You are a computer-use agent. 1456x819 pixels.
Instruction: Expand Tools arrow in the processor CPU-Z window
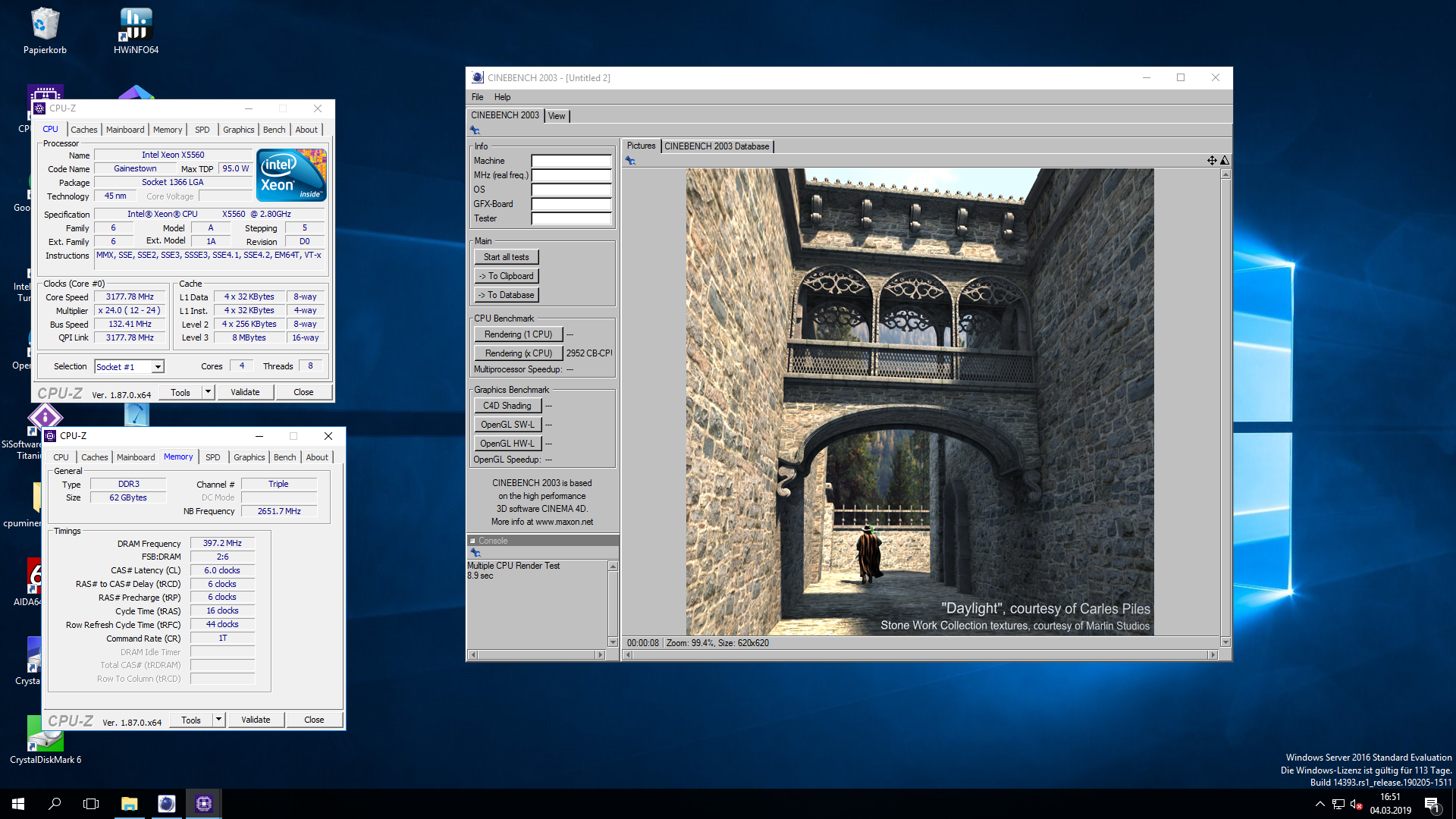point(208,392)
